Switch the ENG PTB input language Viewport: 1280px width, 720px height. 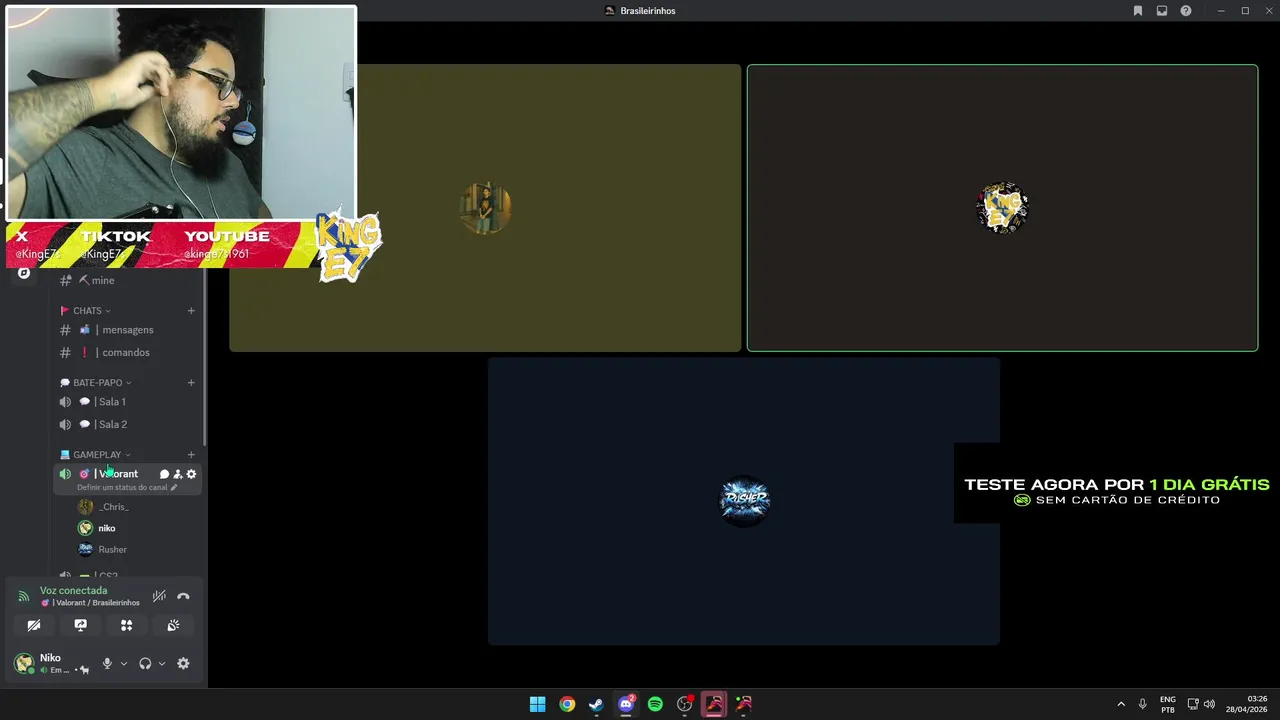pos(1167,704)
